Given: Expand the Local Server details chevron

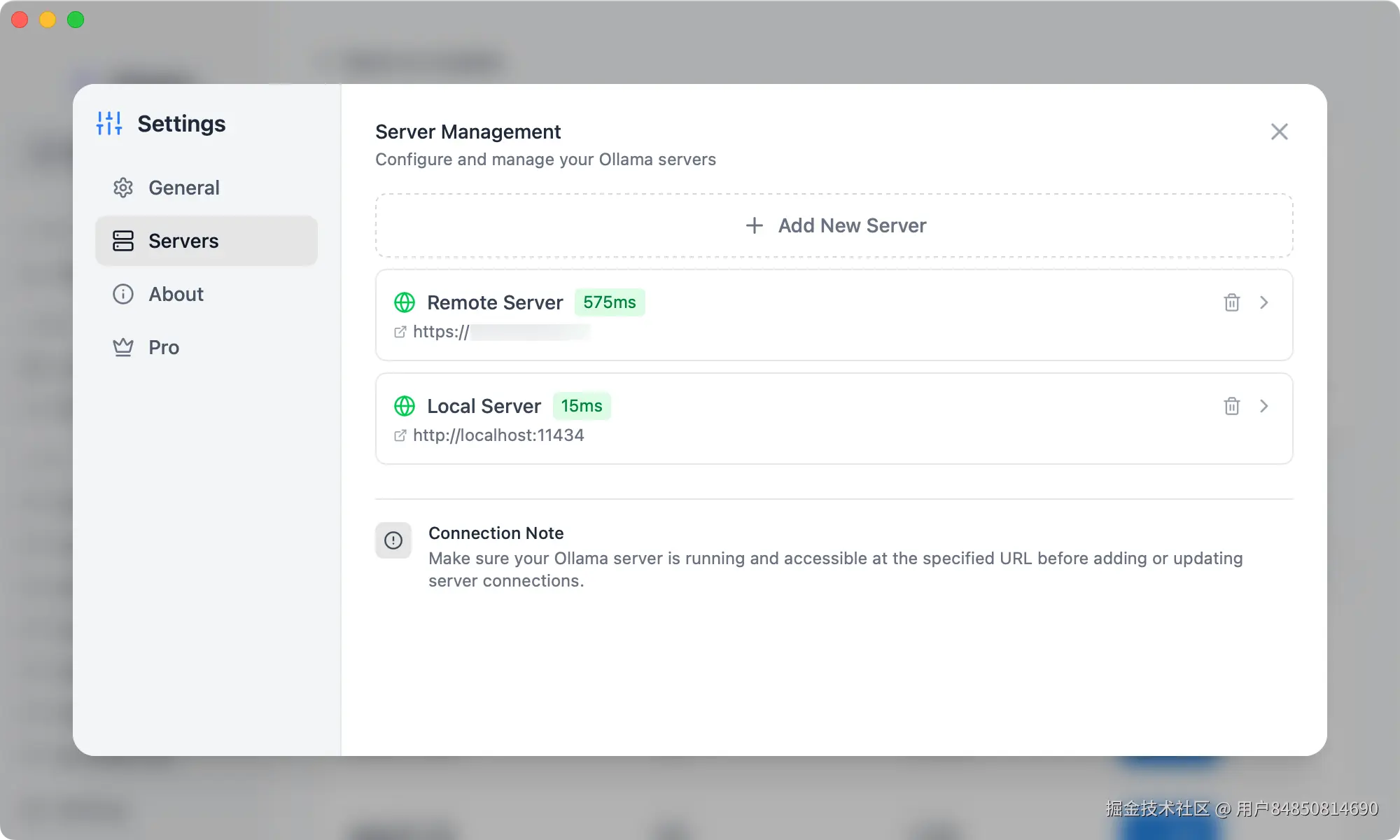Looking at the screenshot, I should (x=1264, y=406).
